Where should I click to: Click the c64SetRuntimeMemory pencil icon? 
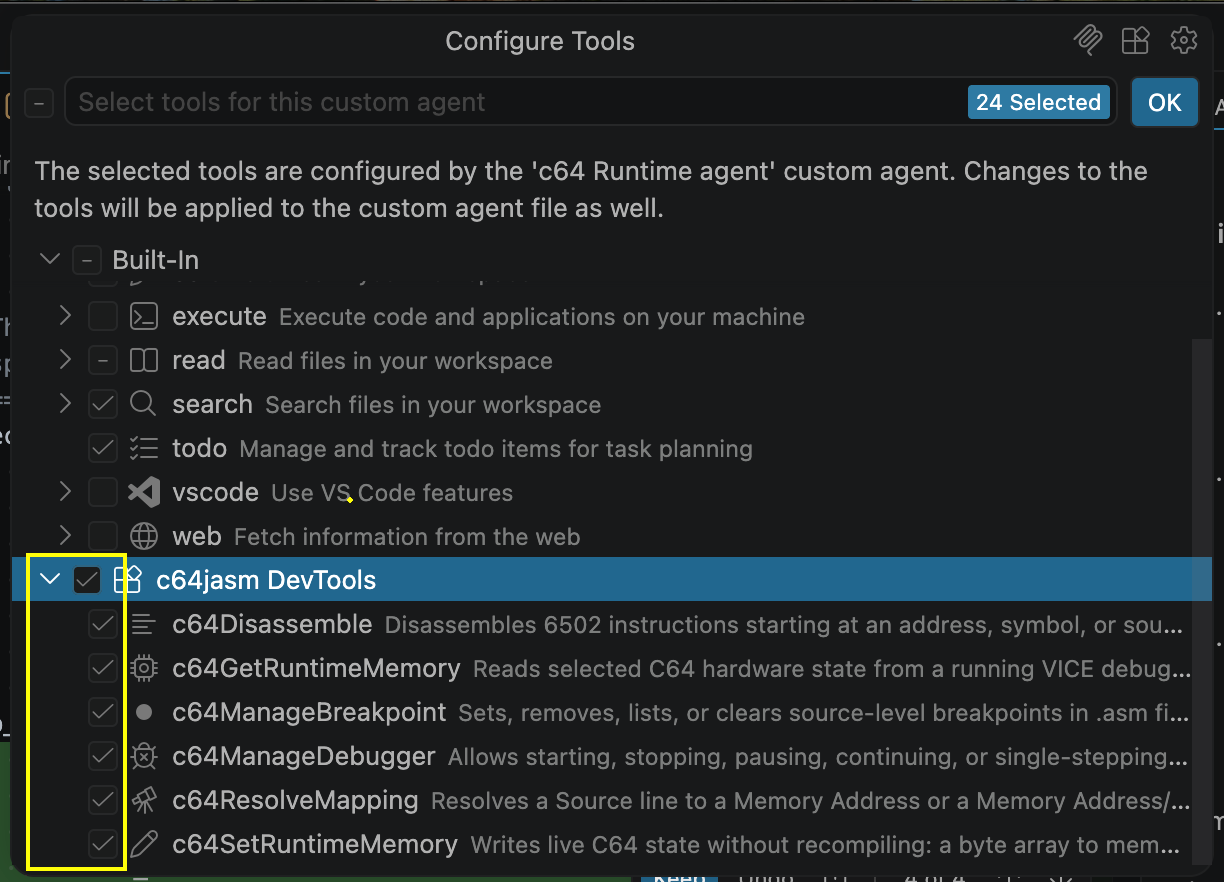tap(144, 845)
